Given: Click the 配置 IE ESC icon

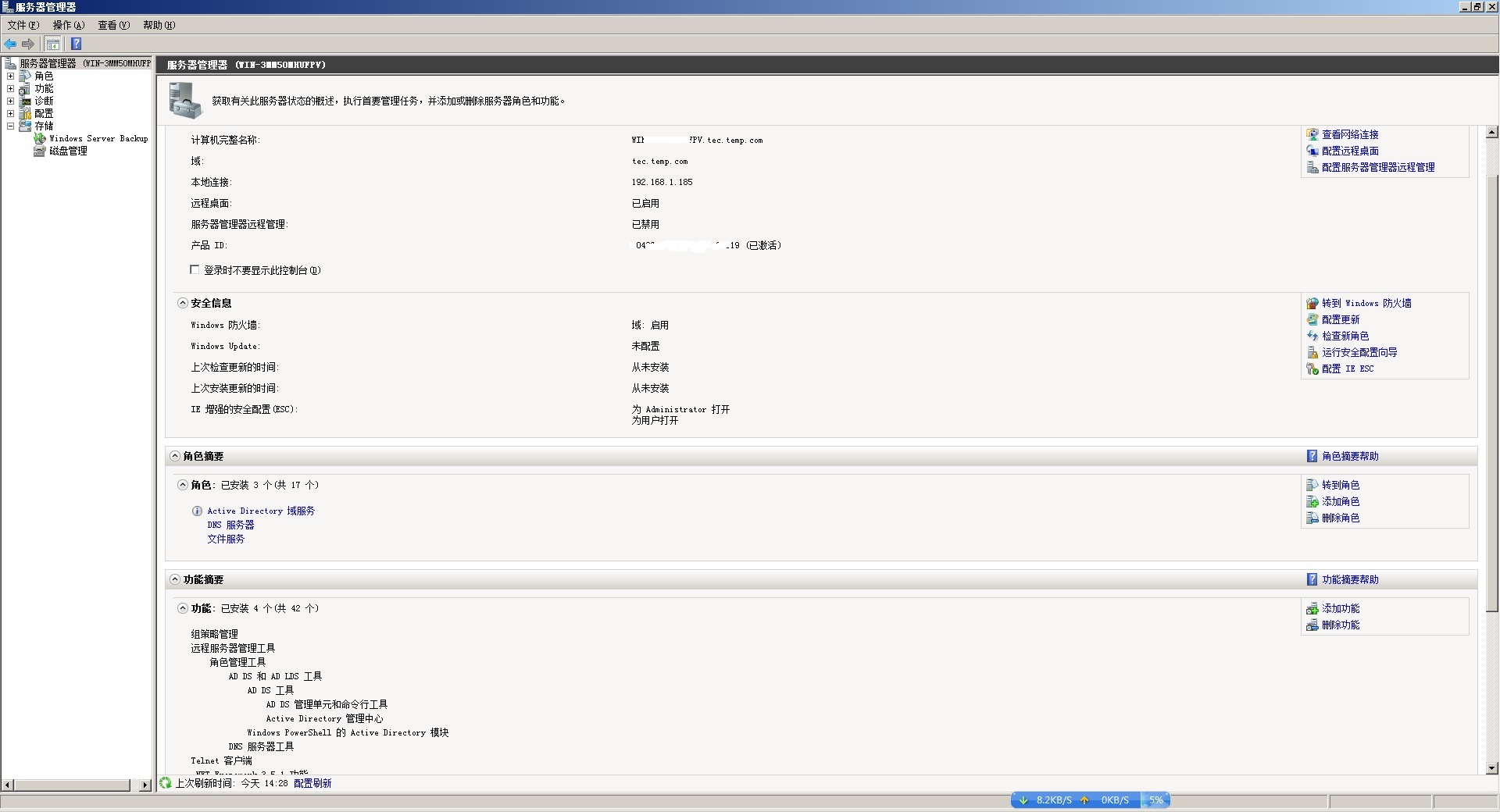Looking at the screenshot, I should click(x=1312, y=369).
